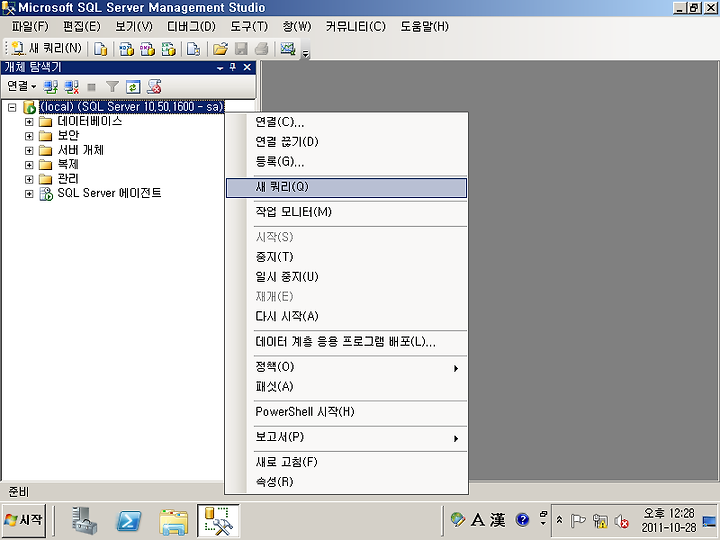Screen dimensions: 720x540
Task: Expand the 관리 folder
Action: pyautogui.click(x=29, y=179)
